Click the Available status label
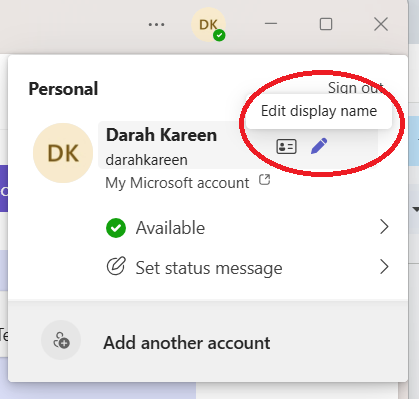419x399 pixels. point(170,228)
